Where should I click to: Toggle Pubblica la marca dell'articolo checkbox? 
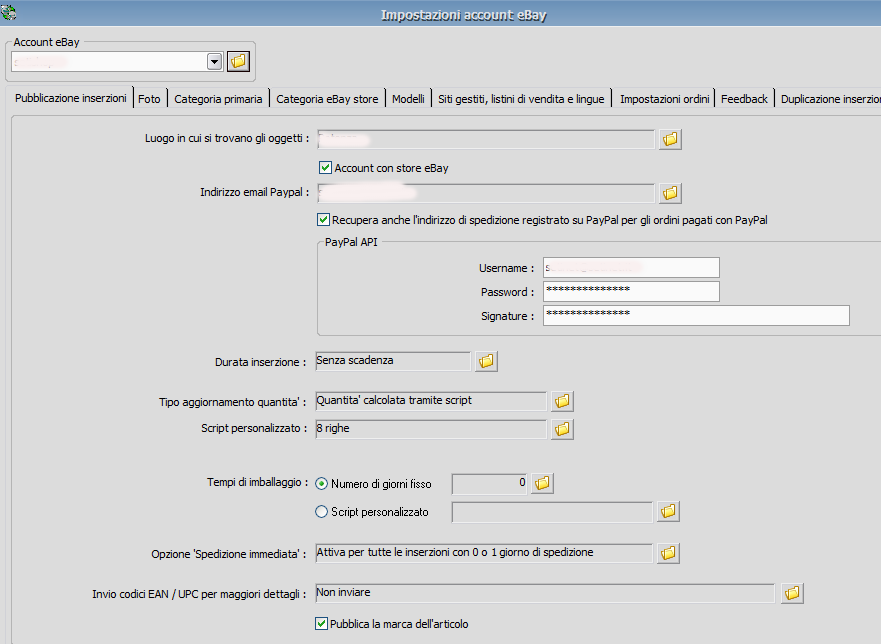[321, 623]
